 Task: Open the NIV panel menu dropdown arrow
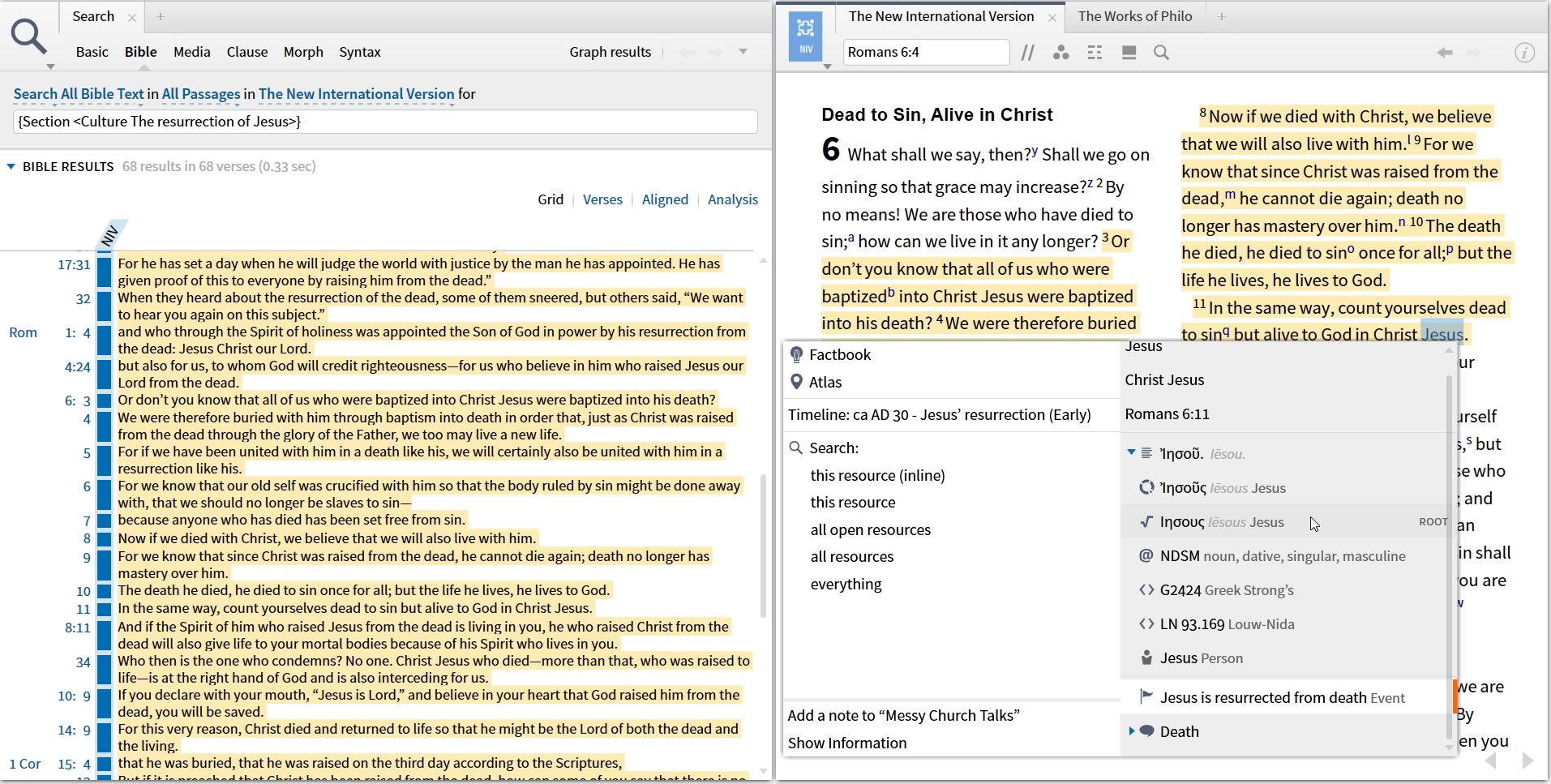point(827,66)
